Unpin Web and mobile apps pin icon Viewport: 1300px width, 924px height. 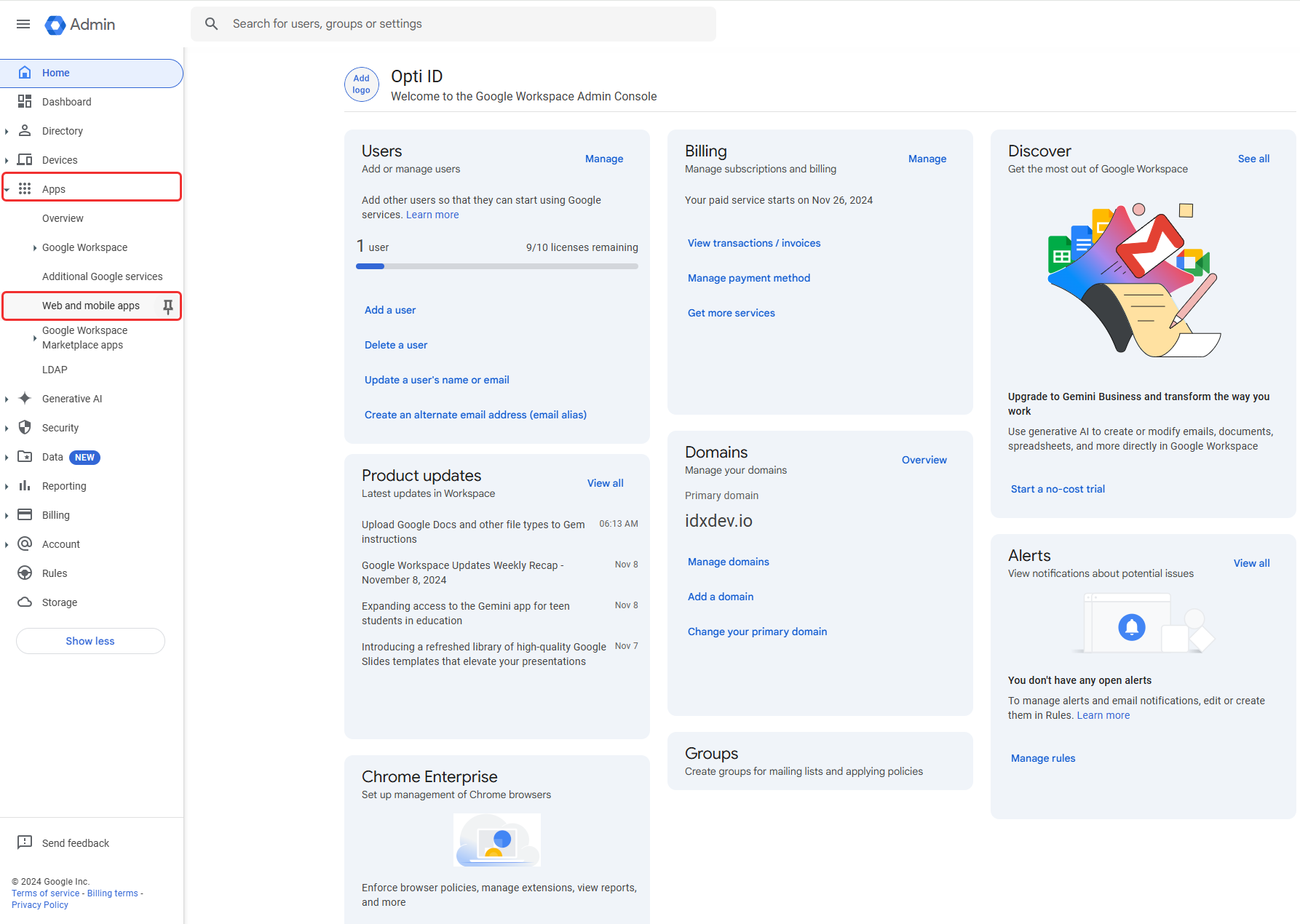pyautogui.click(x=168, y=306)
